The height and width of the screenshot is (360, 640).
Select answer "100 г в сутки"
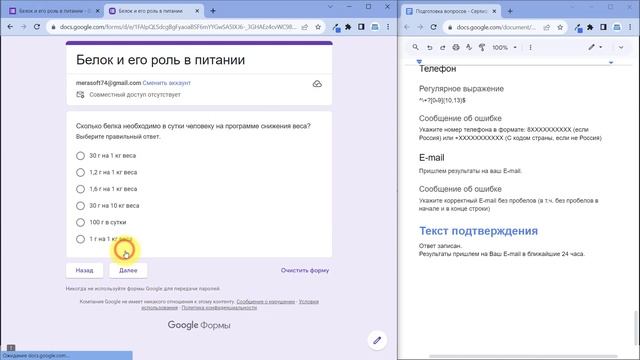(x=80, y=222)
